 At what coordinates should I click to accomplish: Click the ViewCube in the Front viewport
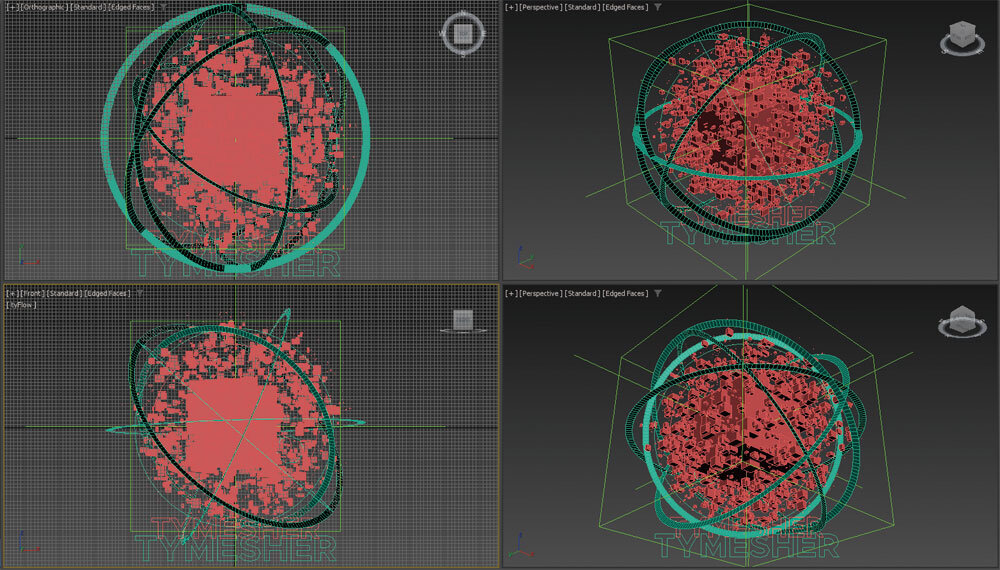click(x=463, y=320)
